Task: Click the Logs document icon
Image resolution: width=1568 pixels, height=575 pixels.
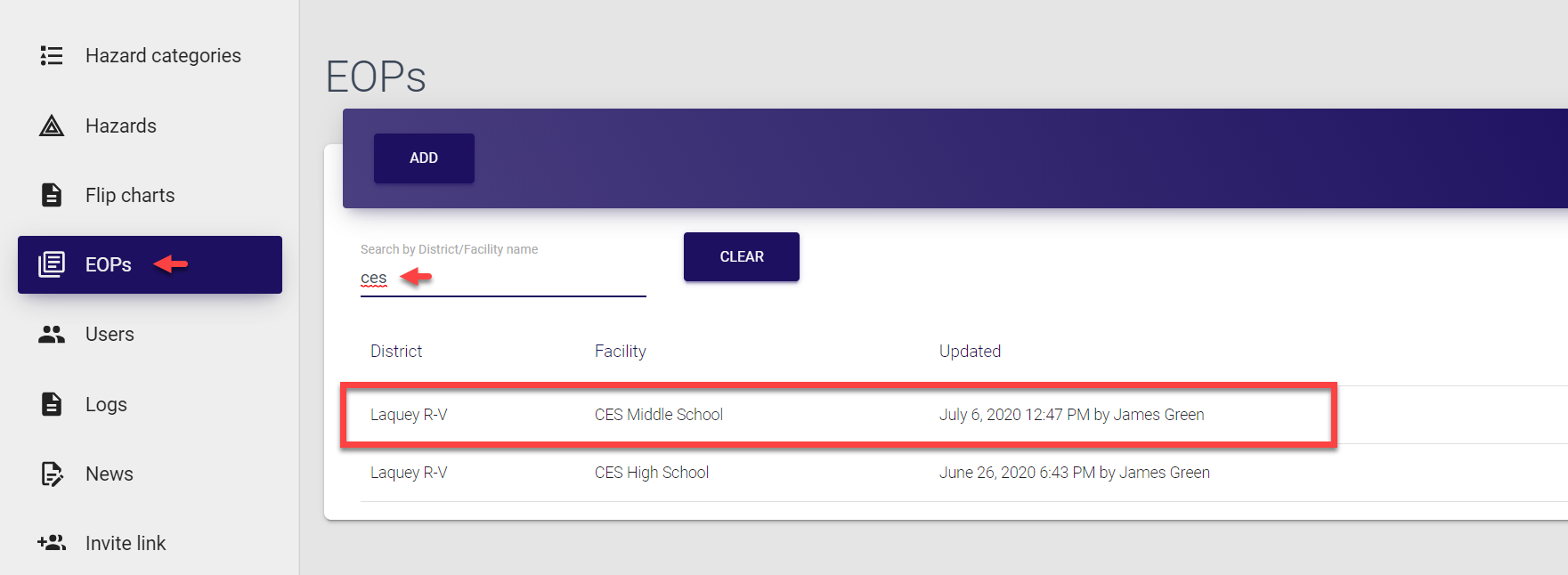Action: (52, 404)
